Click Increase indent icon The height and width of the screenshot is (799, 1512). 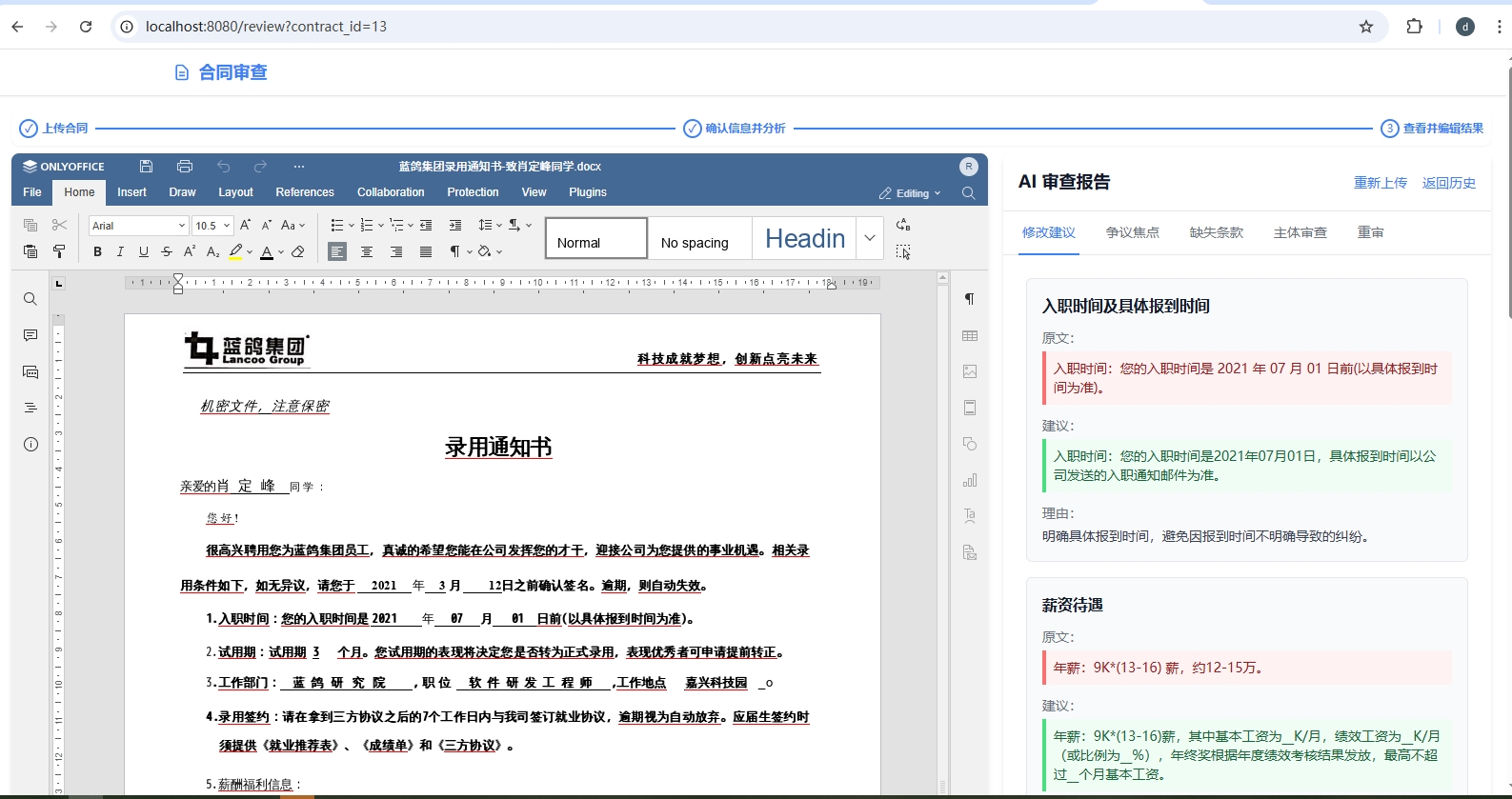[x=455, y=226]
